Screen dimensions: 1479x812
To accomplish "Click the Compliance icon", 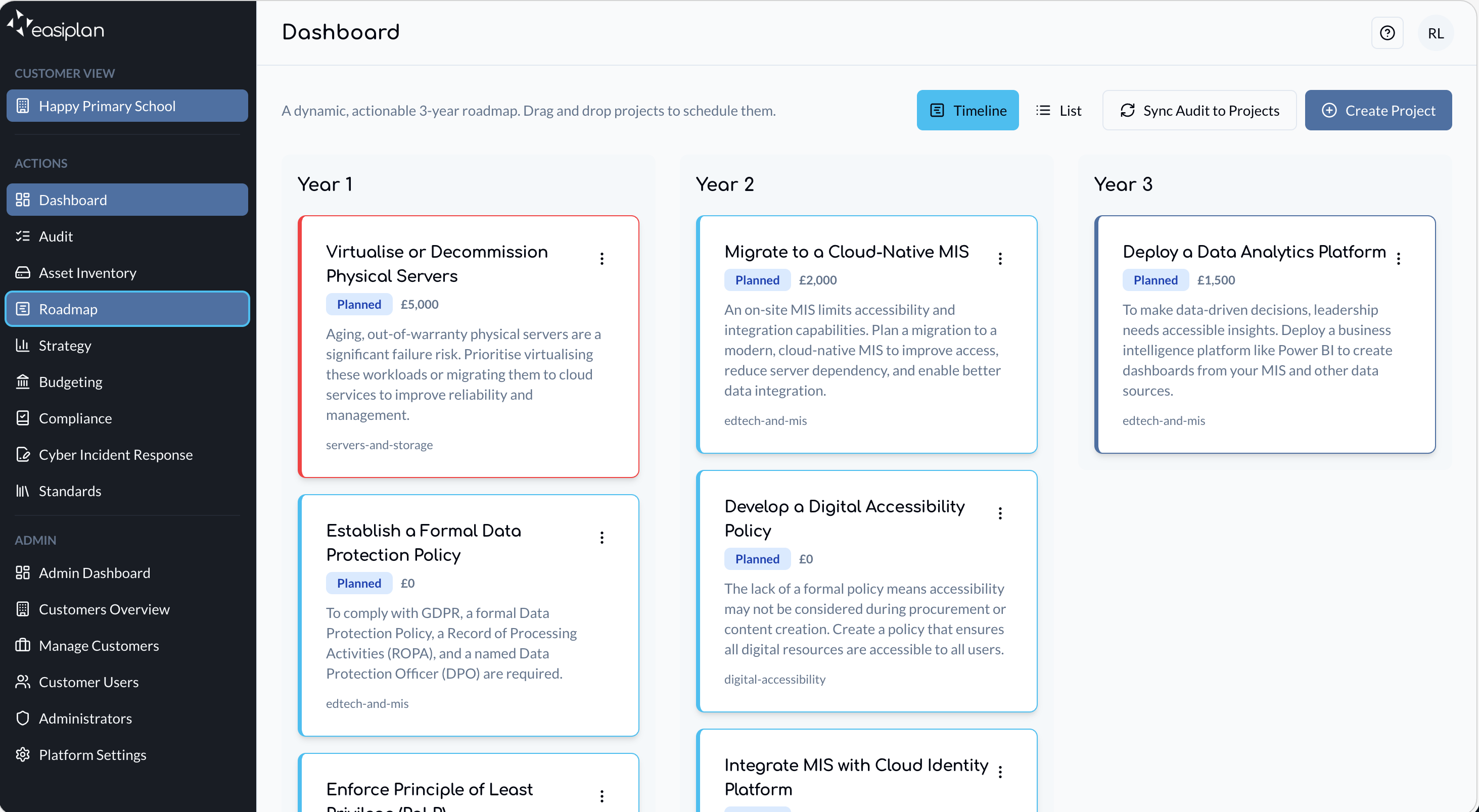I will [22, 418].
